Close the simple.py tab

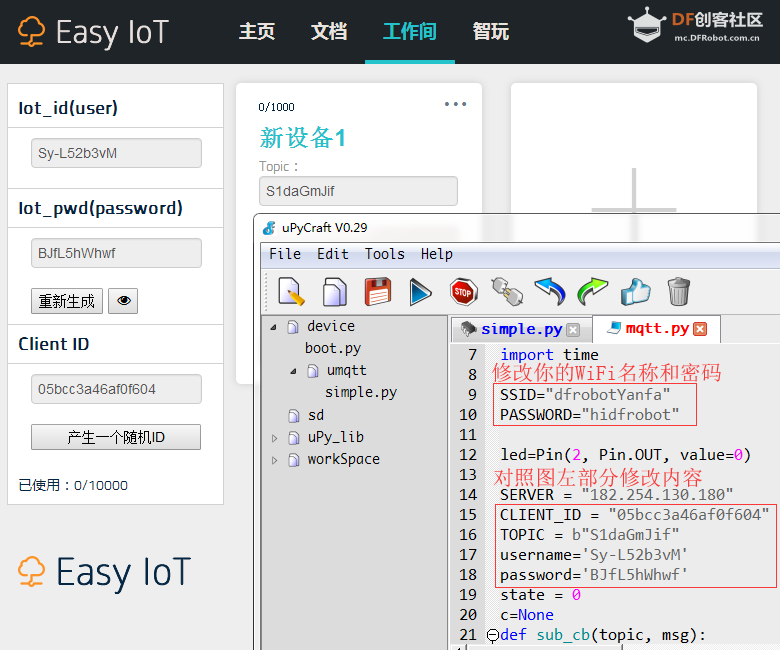pos(573,330)
